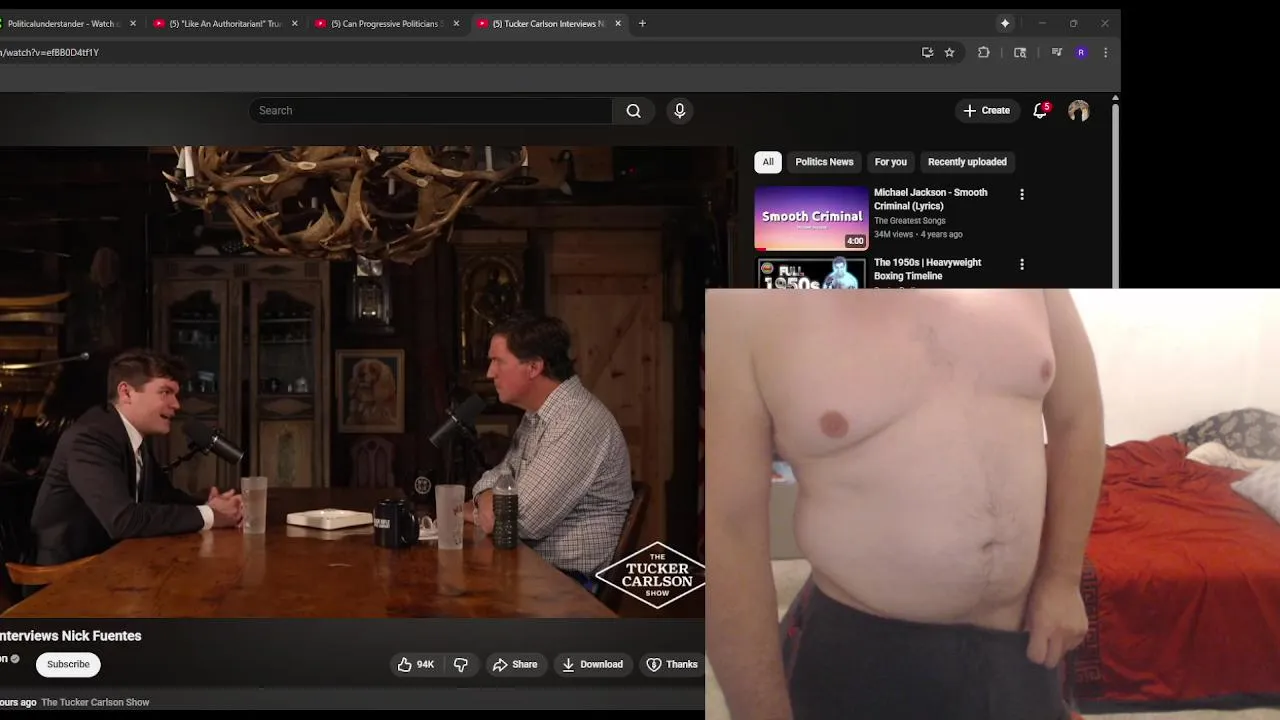Viewport: 1280px width, 720px height.
Task: Click the Create button
Action: [x=987, y=111]
